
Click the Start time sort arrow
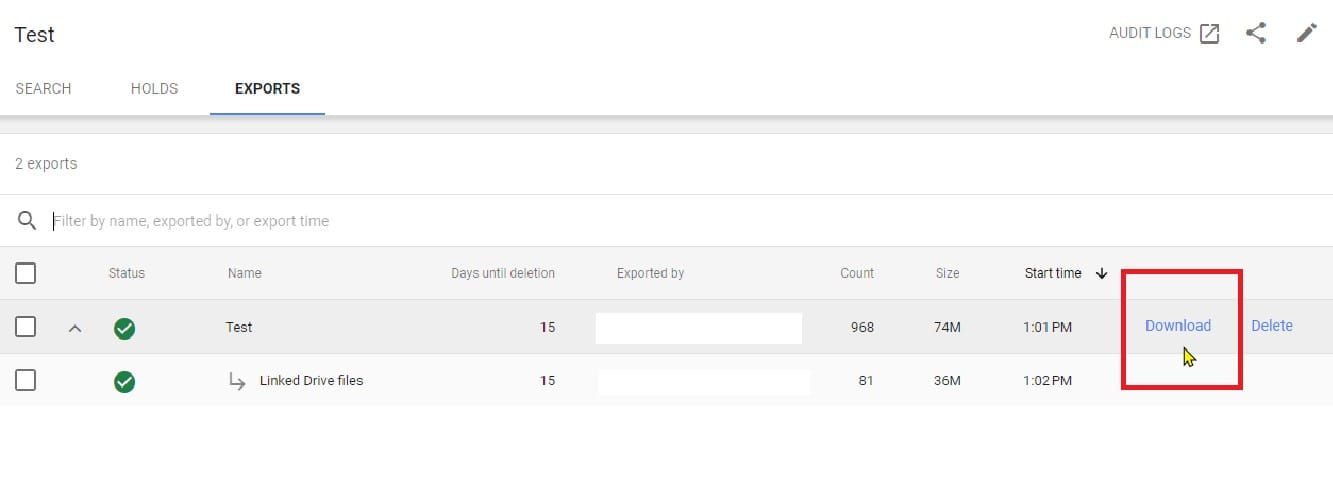pyautogui.click(x=1102, y=273)
